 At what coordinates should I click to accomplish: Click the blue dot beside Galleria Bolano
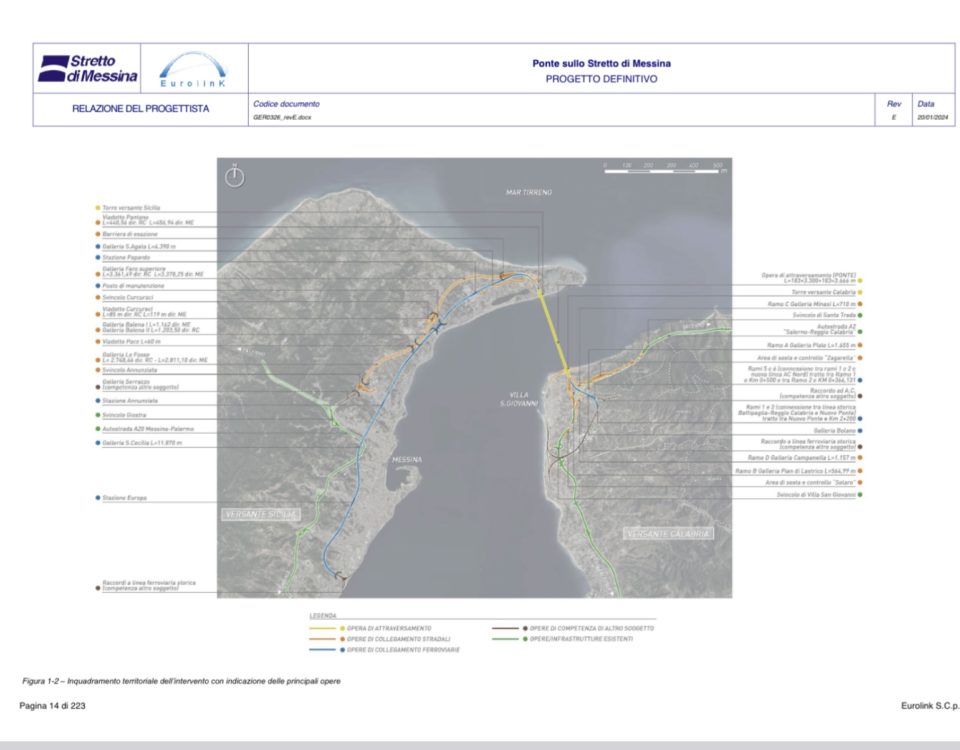coord(860,430)
